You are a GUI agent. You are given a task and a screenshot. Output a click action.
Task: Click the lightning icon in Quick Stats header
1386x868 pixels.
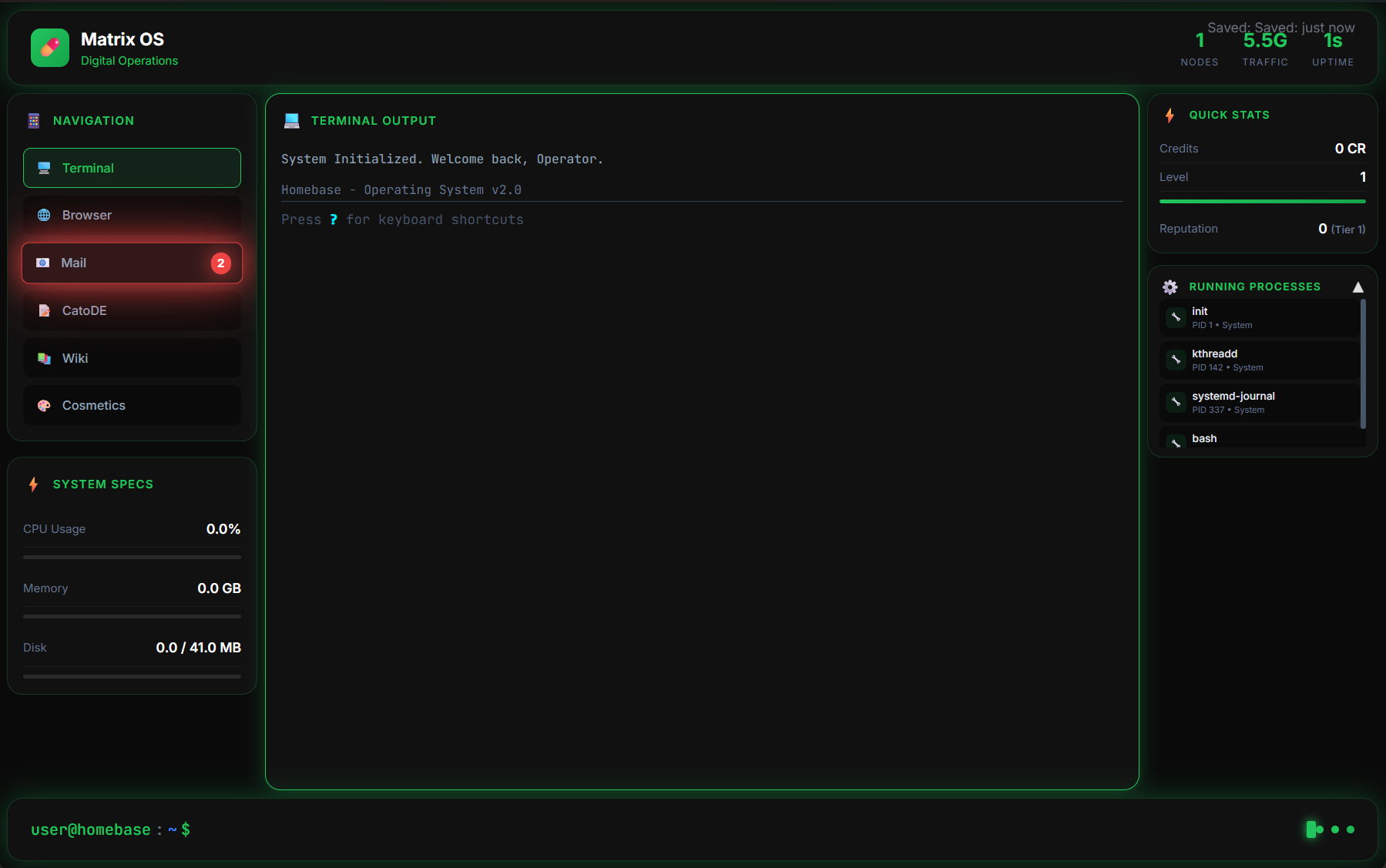[x=1170, y=114]
